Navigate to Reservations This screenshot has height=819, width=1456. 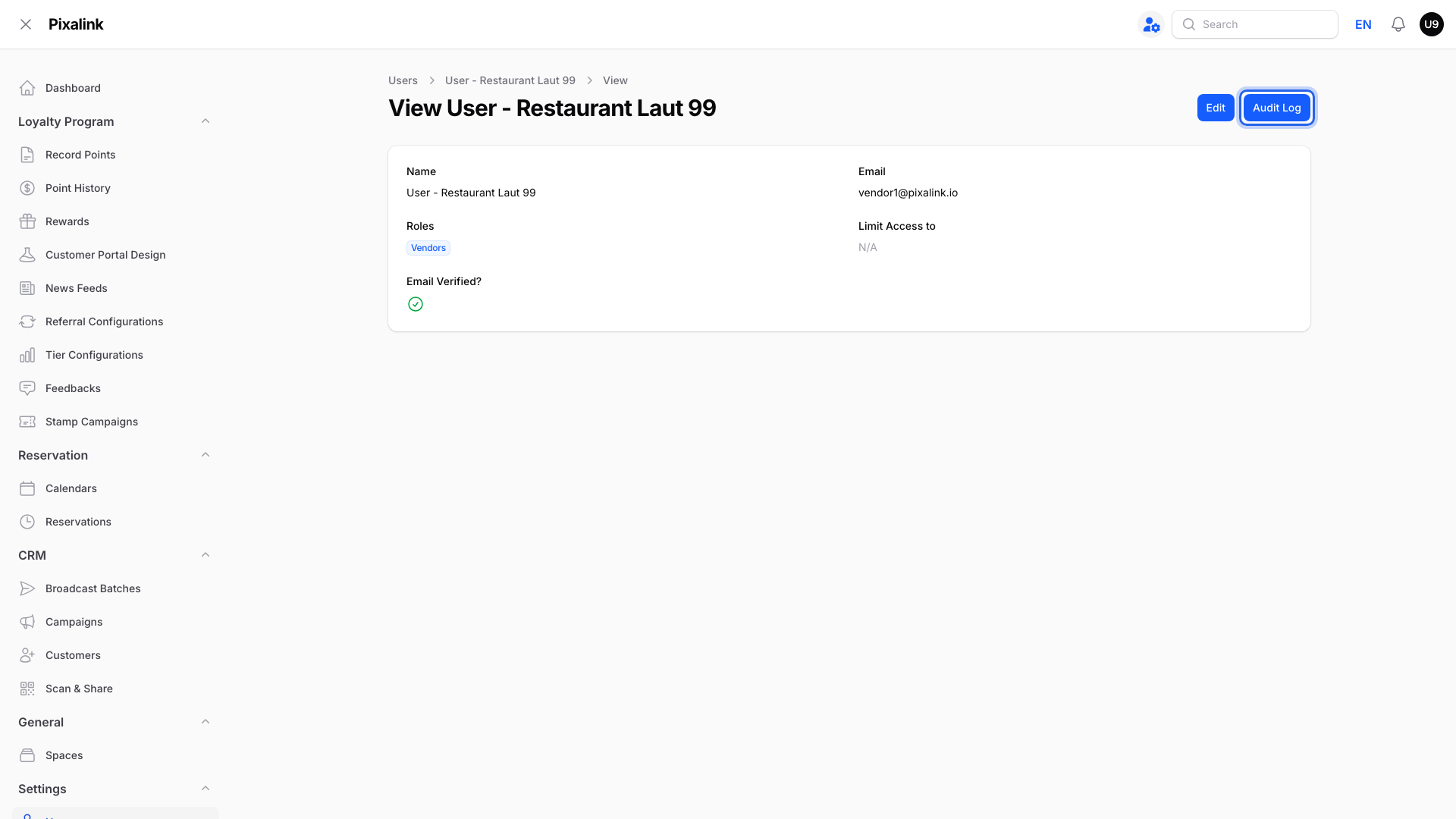pos(115,522)
